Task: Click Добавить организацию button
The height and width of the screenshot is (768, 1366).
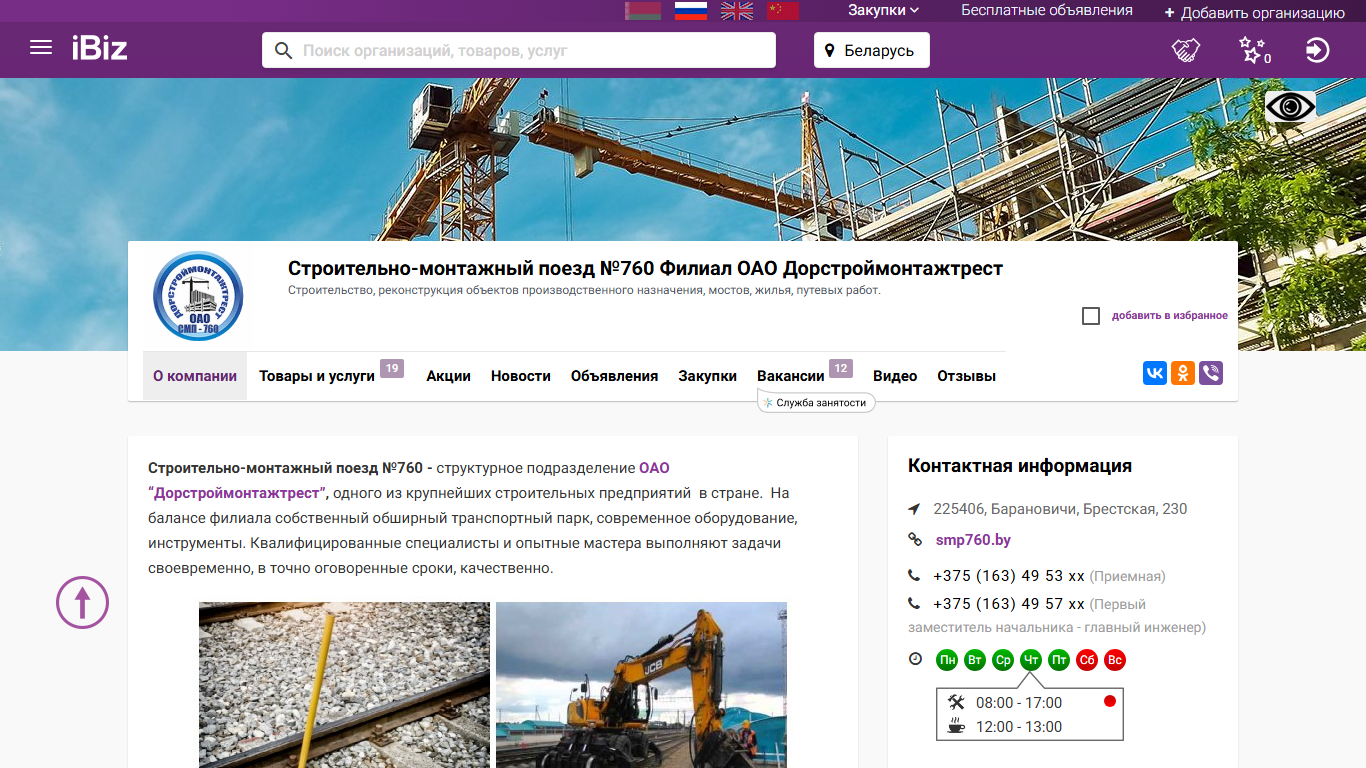Action: coord(1255,13)
